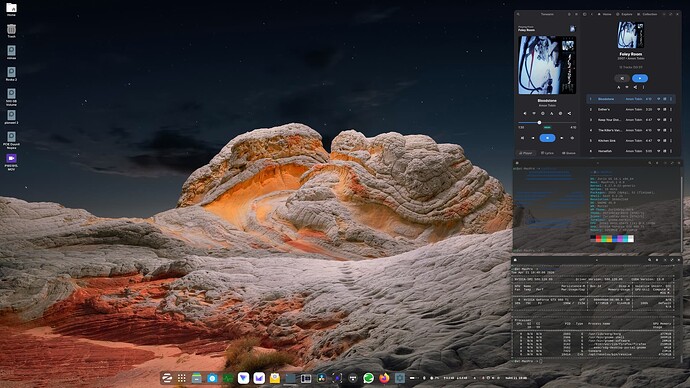The width and height of the screenshot is (690, 388).
Task: Launch the Files manager from taskbar
Action: pyautogui.click(x=197, y=378)
